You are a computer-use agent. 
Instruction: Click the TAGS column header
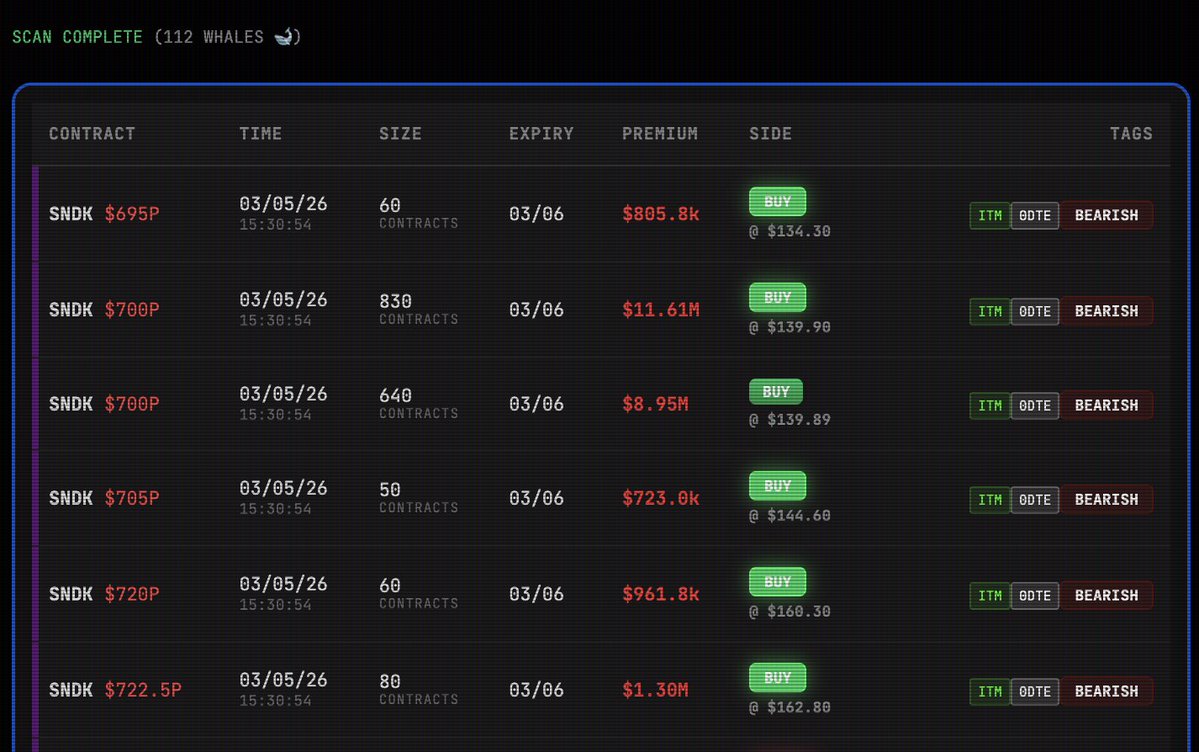coord(1131,134)
